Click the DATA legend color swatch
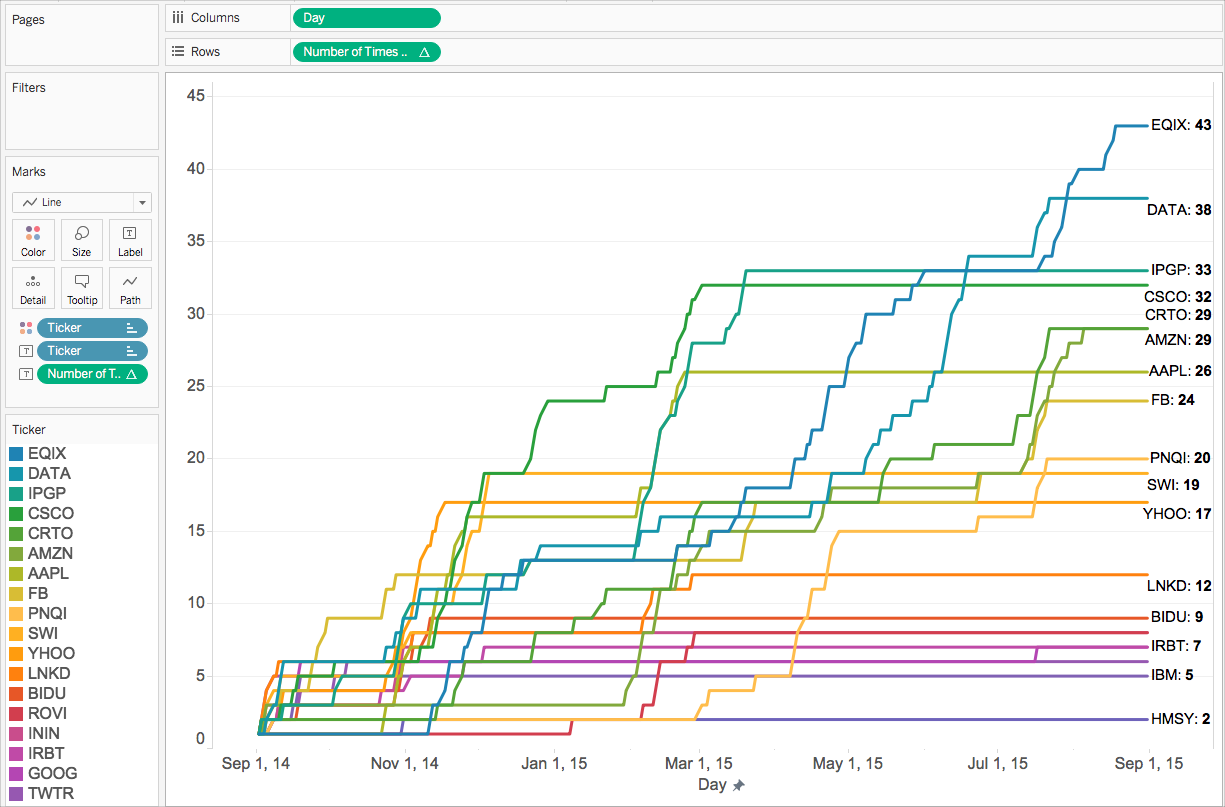The image size is (1225, 807). pyautogui.click(x=15, y=474)
